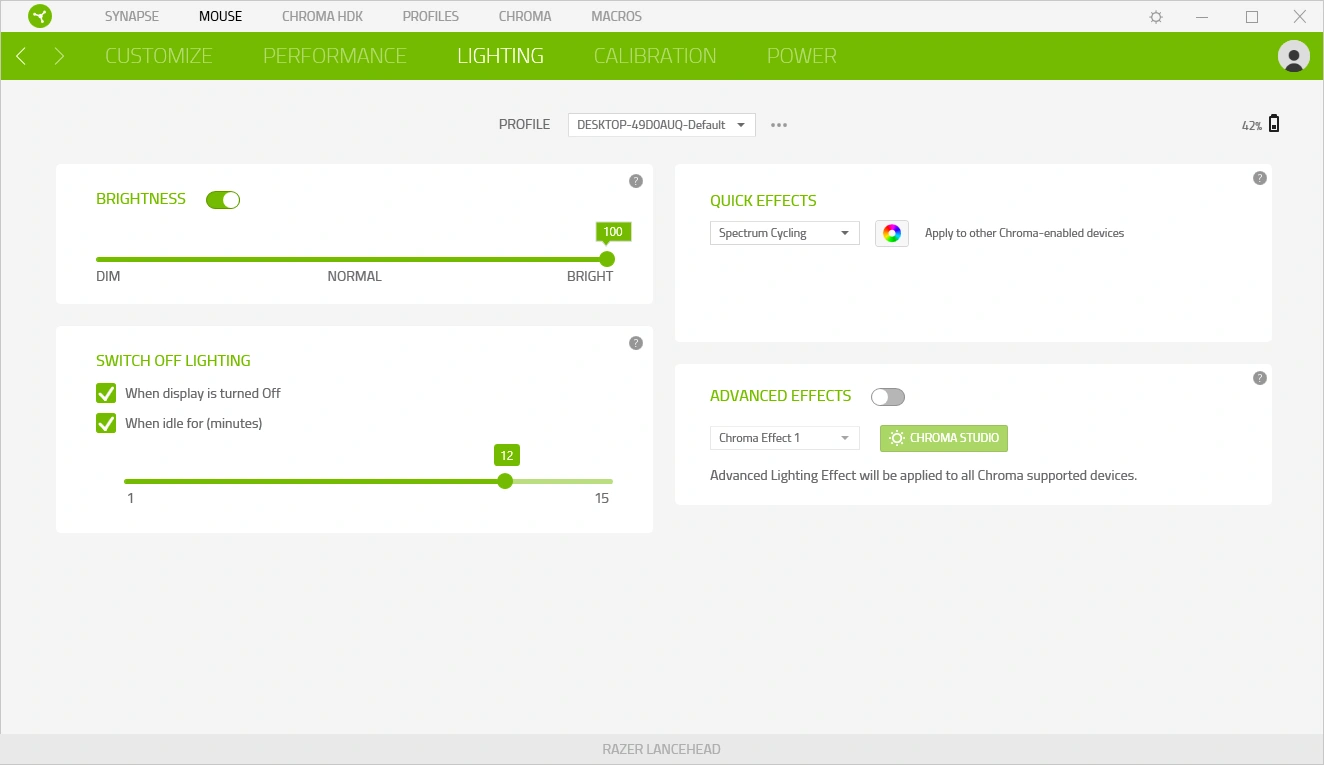The width and height of the screenshot is (1324, 765).
Task: Click the Chroma color wheel sync icon
Action: click(x=892, y=233)
